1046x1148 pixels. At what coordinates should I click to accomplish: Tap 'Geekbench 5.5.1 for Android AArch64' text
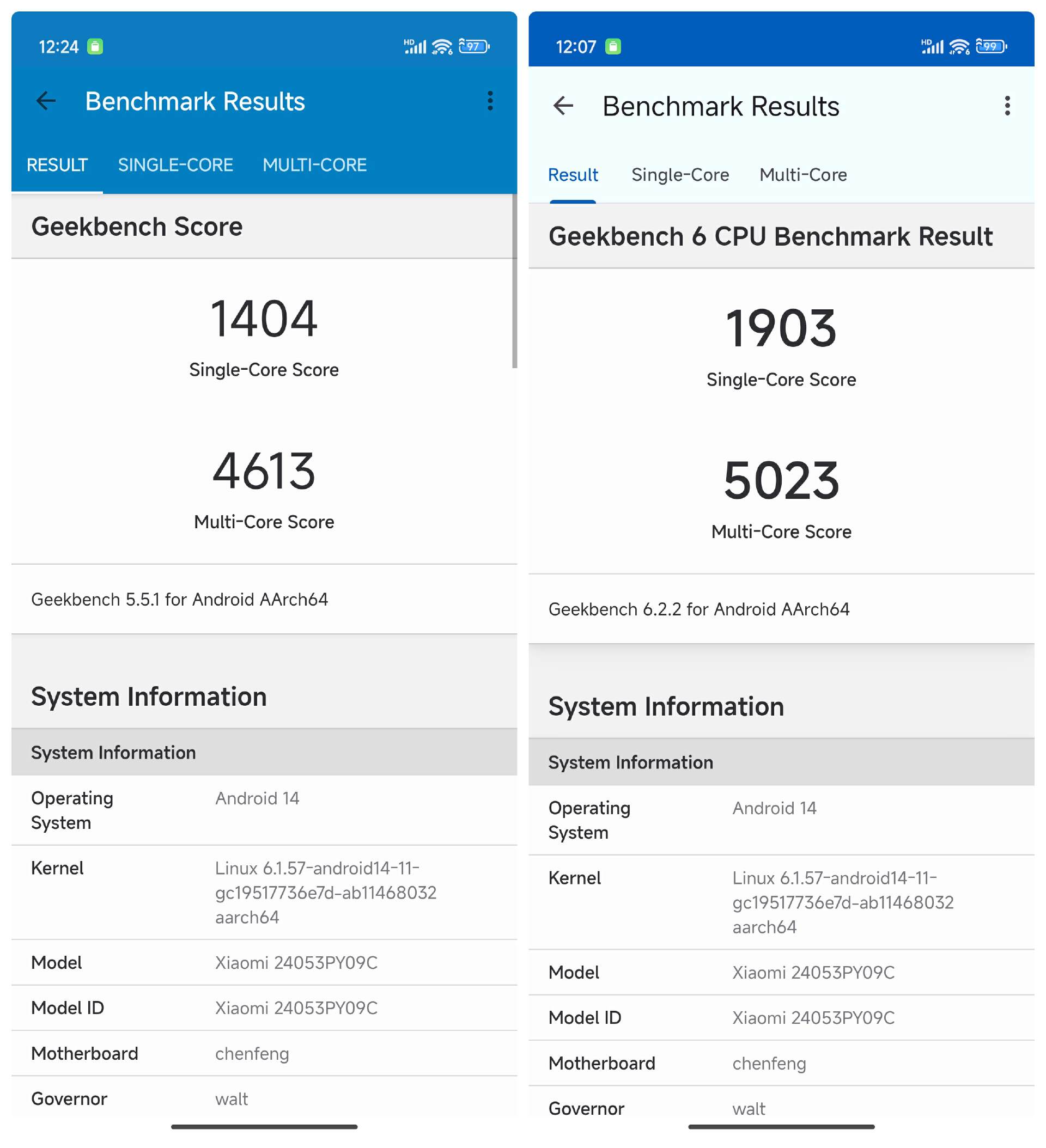click(x=179, y=600)
